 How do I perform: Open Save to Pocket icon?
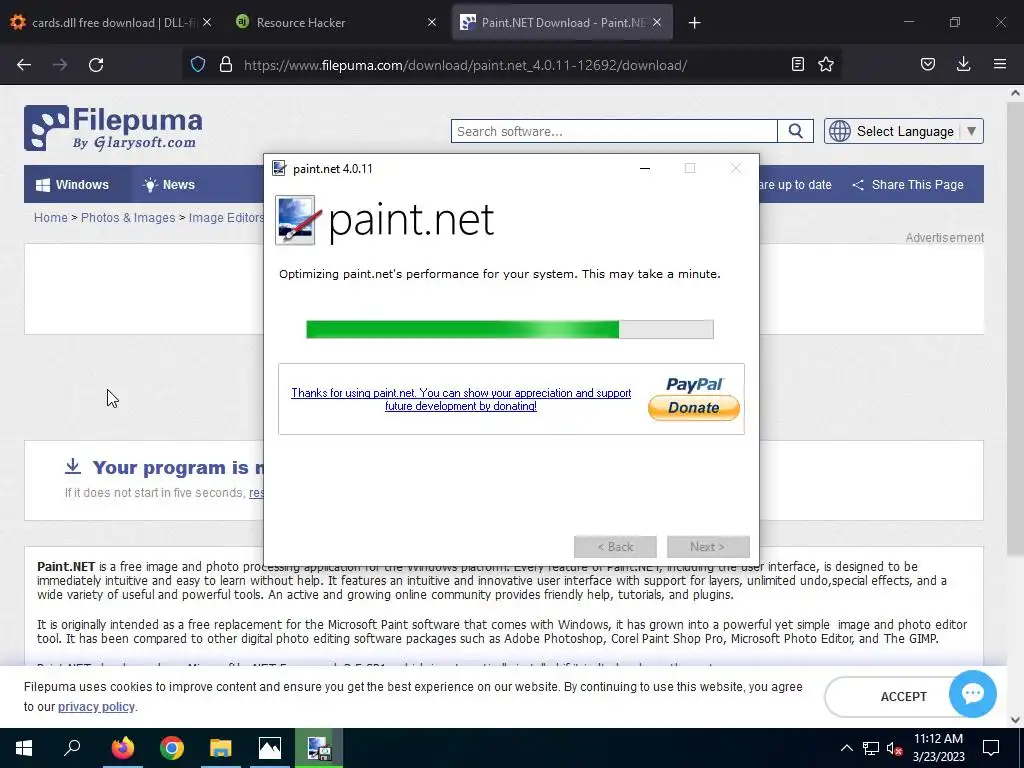point(928,65)
